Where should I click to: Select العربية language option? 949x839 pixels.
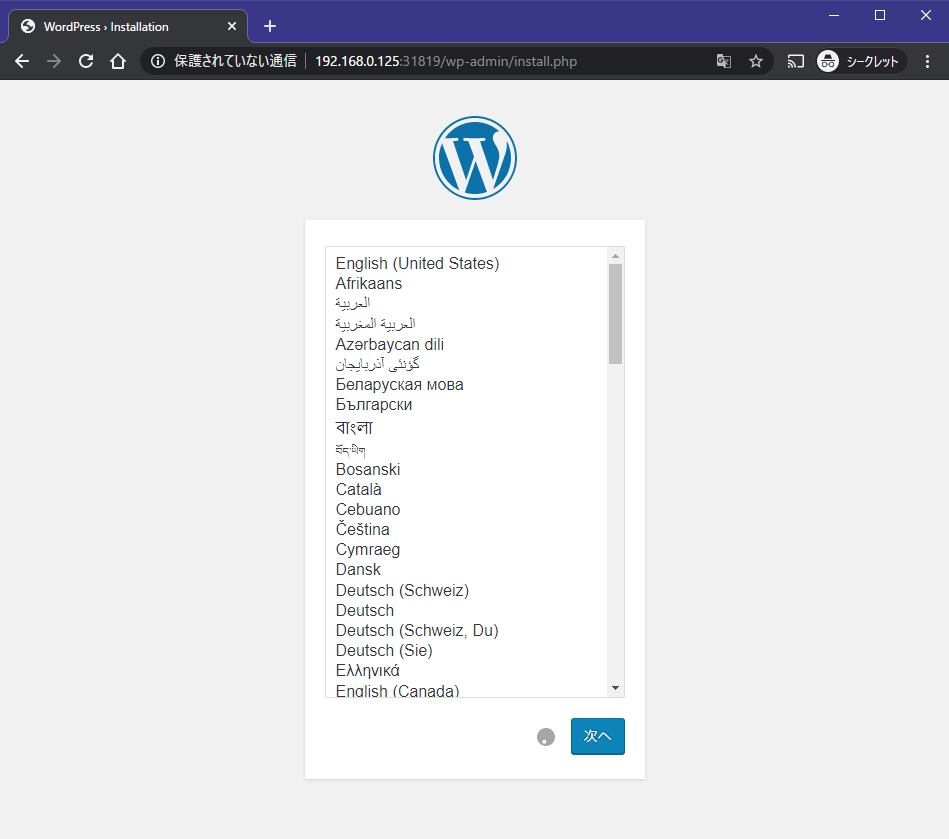[x=466, y=303]
